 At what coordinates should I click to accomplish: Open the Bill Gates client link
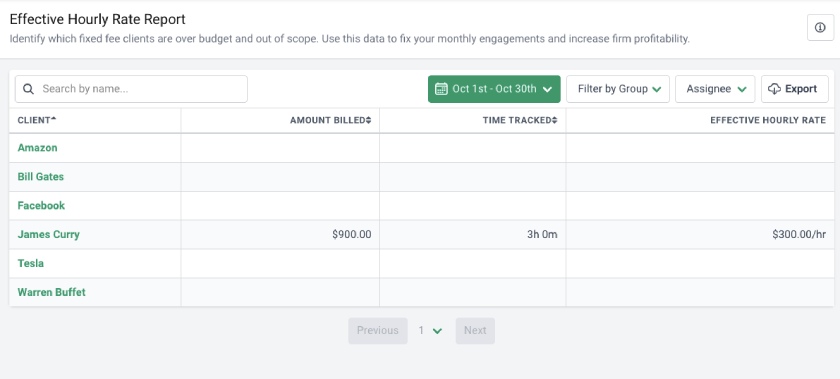pos(41,176)
